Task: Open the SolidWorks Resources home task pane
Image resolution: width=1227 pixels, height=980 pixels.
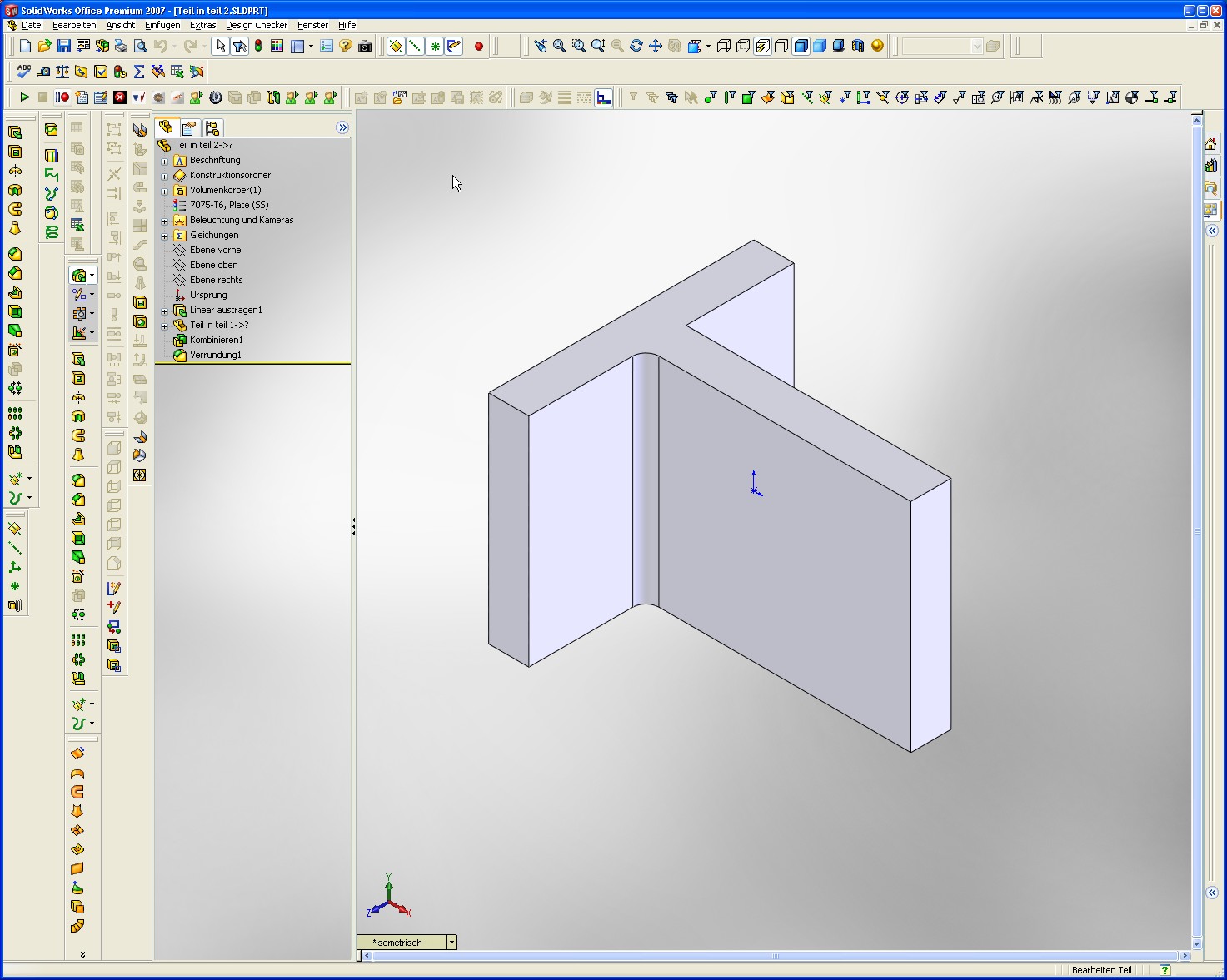Action: tap(1211, 144)
